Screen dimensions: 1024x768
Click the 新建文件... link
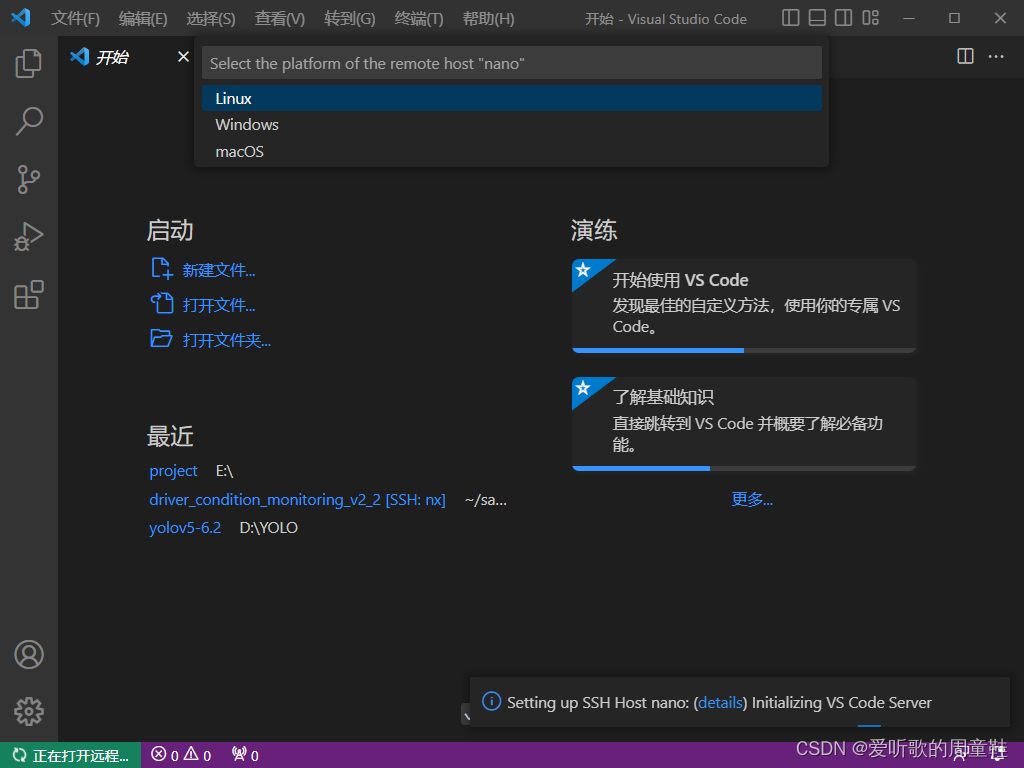[x=219, y=270]
